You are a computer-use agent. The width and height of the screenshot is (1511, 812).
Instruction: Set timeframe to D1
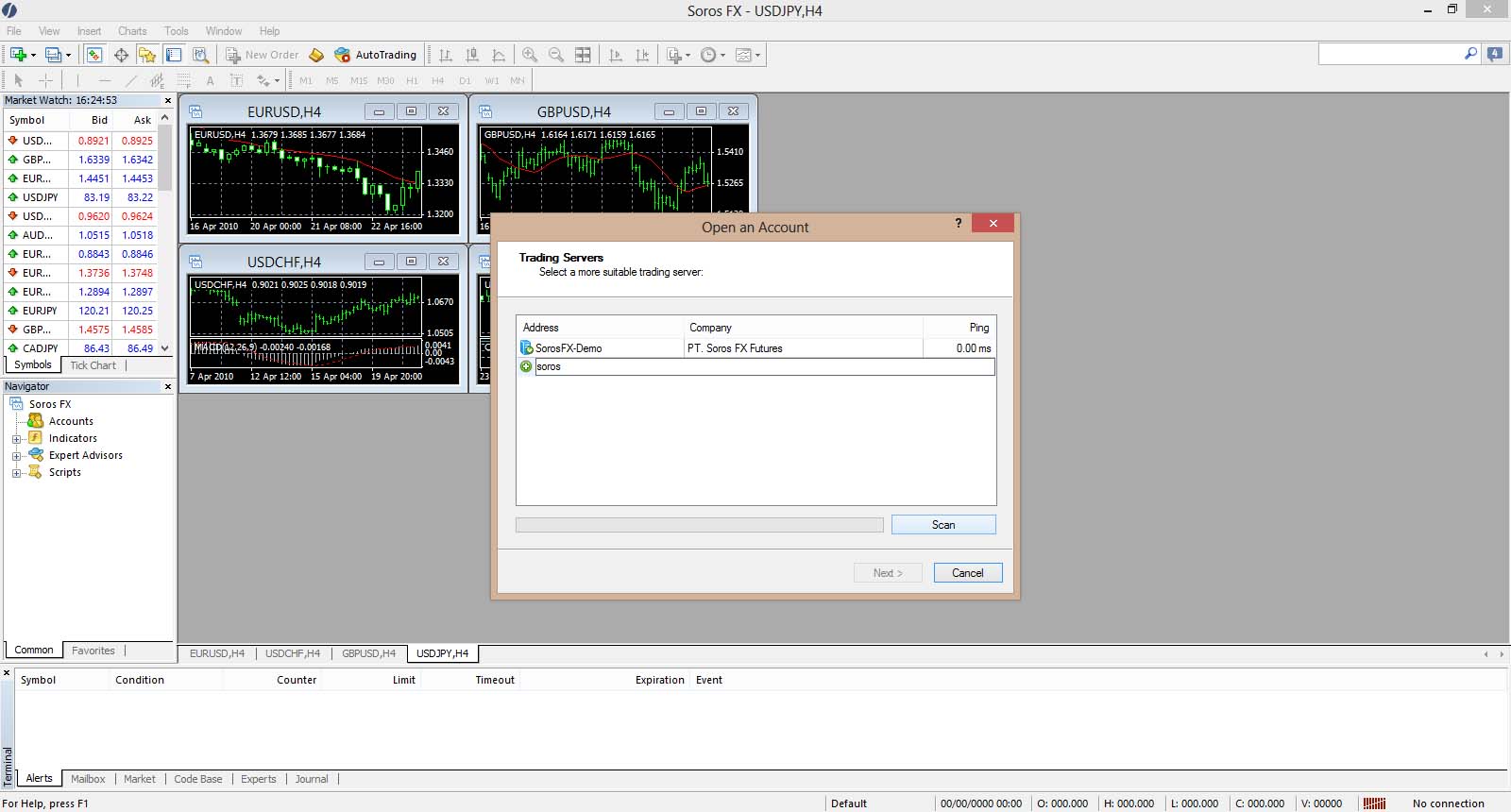pos(465,80)
